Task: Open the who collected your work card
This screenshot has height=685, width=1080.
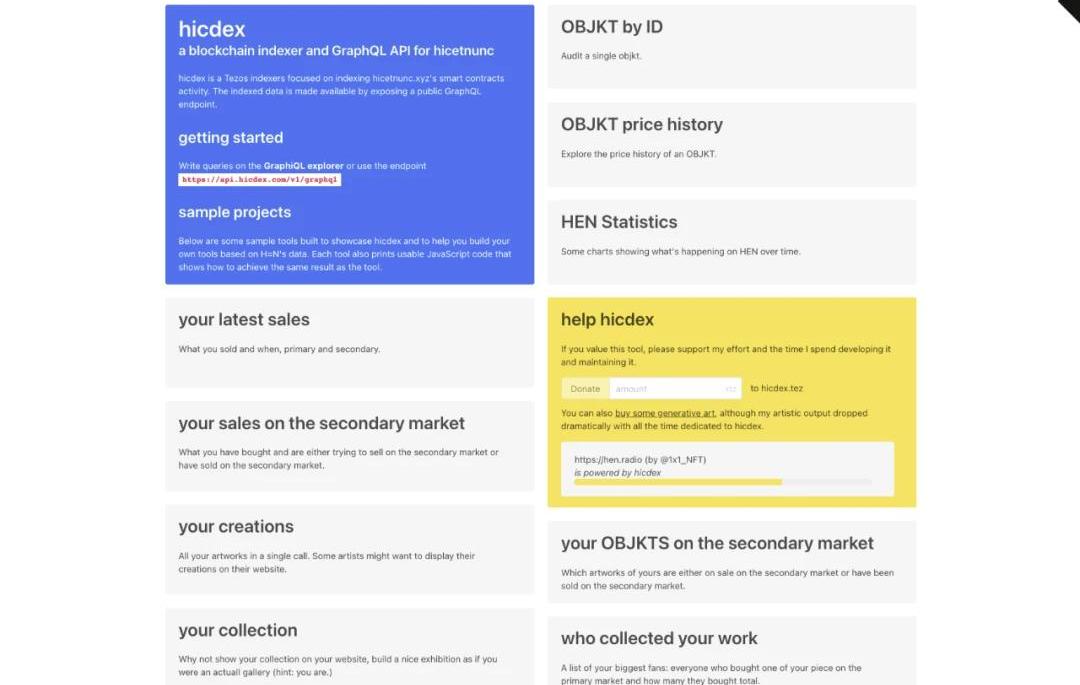Action: point(731,651)
